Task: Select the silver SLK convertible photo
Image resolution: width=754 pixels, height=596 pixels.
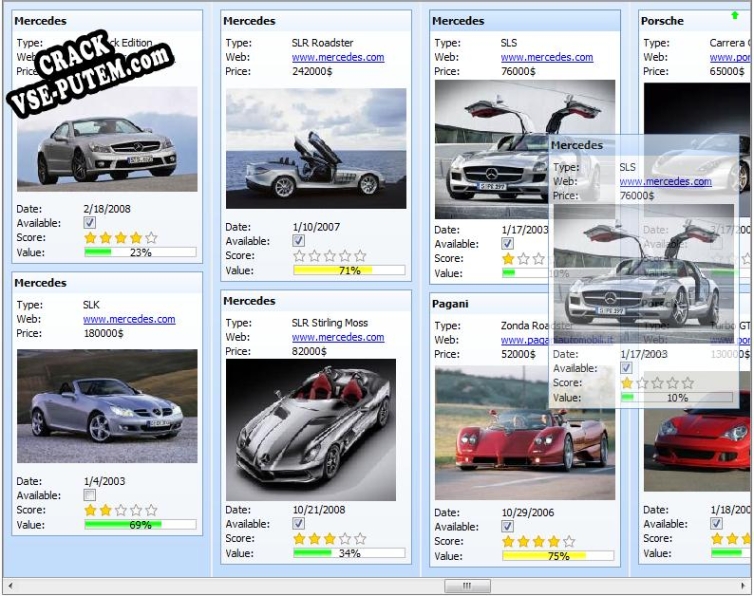Action: (107, 406)
